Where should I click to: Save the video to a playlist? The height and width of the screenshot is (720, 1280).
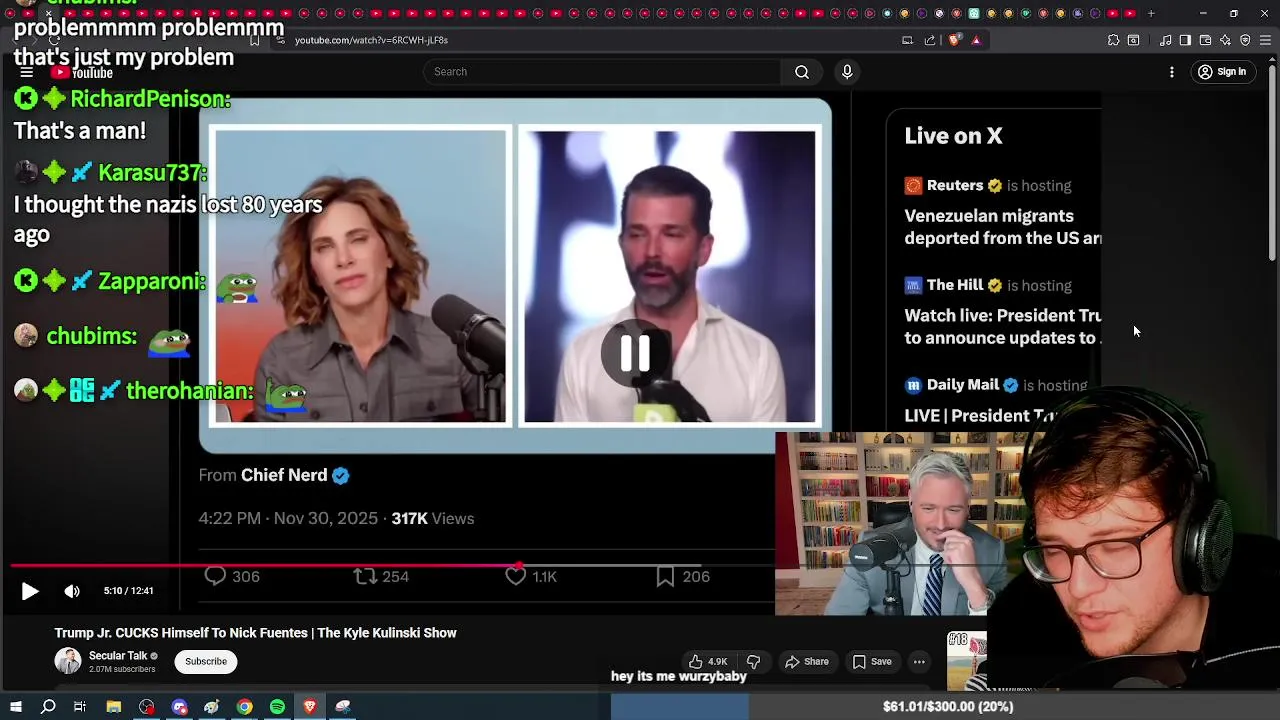point(871,661)
